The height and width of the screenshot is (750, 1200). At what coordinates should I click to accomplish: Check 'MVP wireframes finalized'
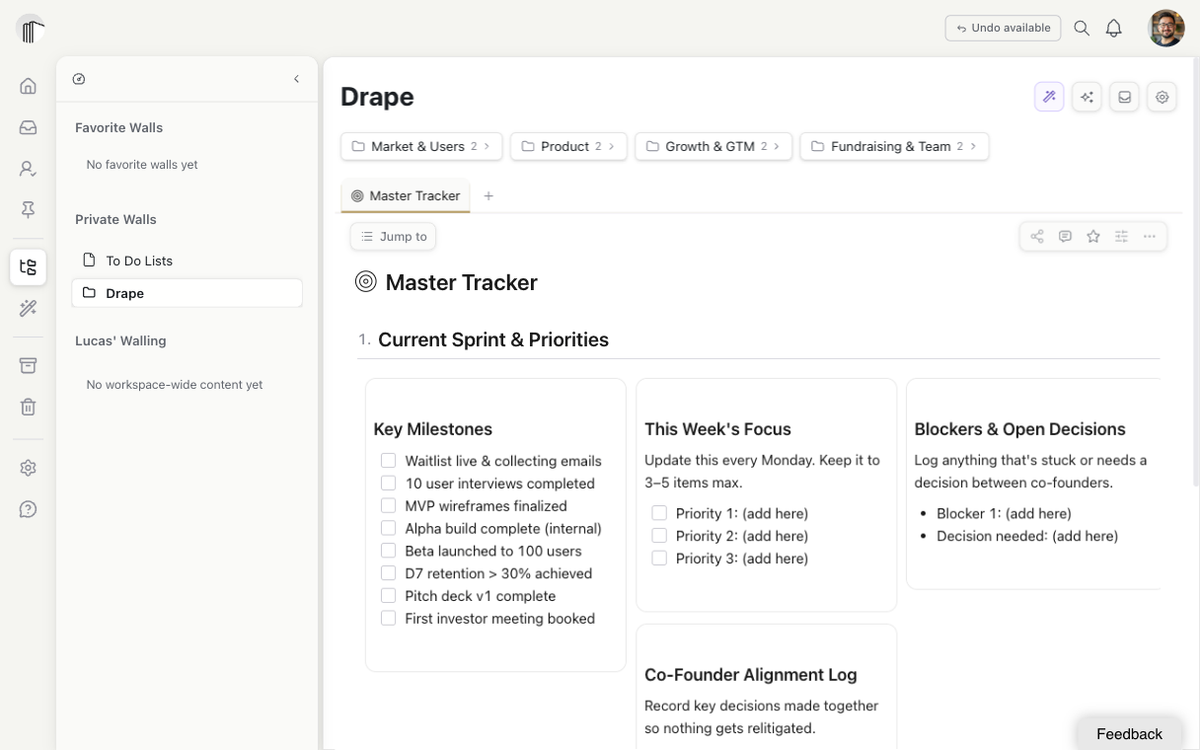[x=388, y=506]
